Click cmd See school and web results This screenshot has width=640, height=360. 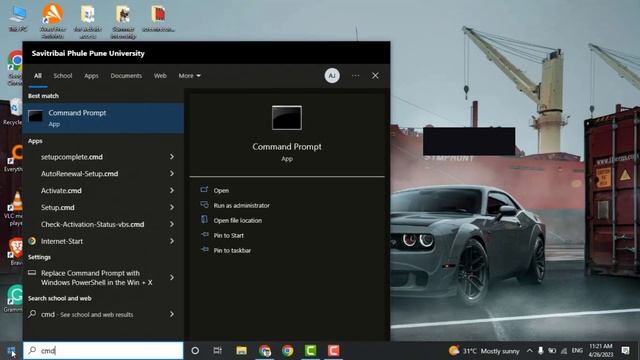(x=87, y=314)
